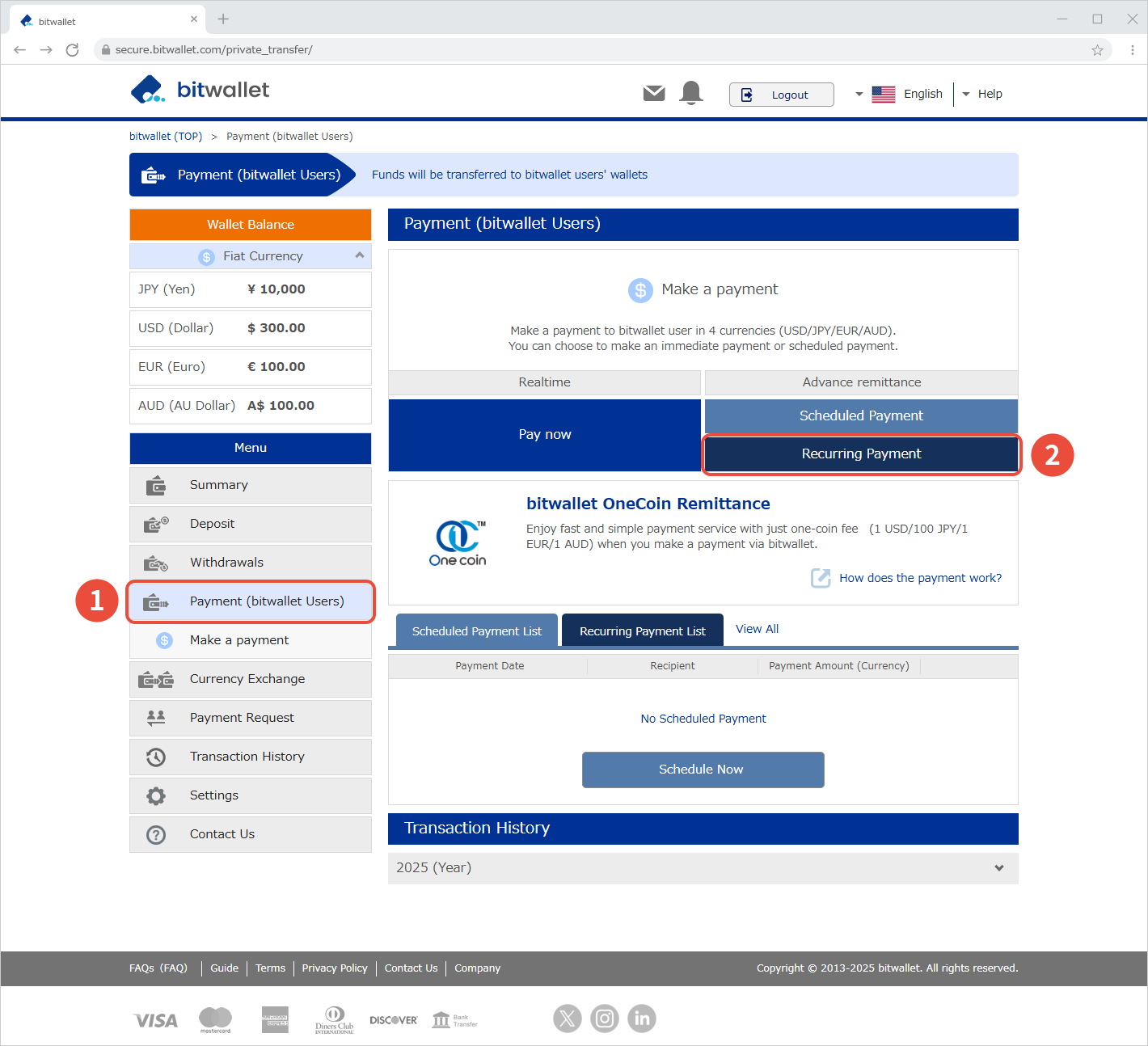Open Withdrawals menu item
The width and height of the screenshot is (1148, 1046).
[x=251, y=563]
